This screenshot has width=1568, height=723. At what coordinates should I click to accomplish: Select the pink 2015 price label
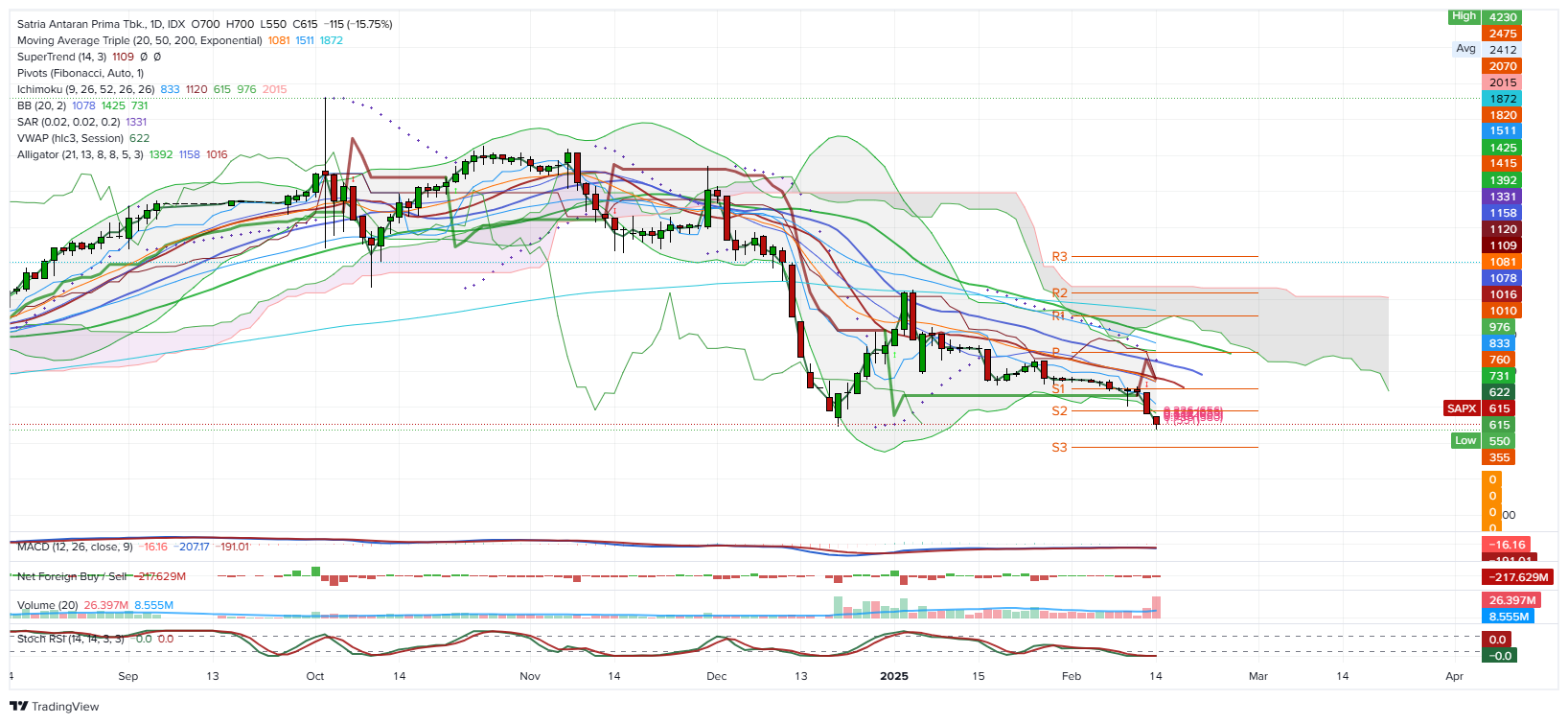1502,82
